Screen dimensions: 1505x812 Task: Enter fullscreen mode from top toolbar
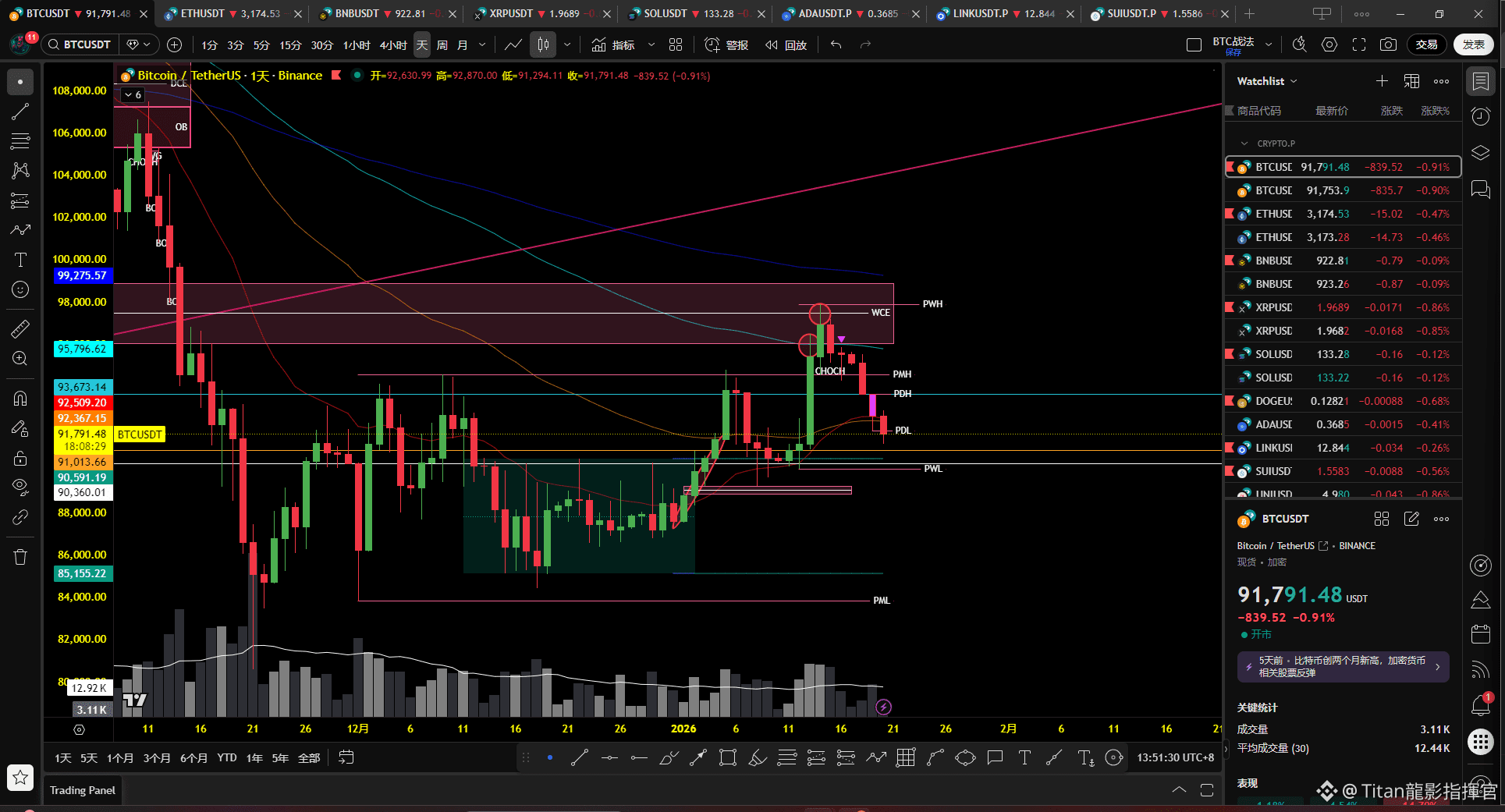tap(1359, 44)
